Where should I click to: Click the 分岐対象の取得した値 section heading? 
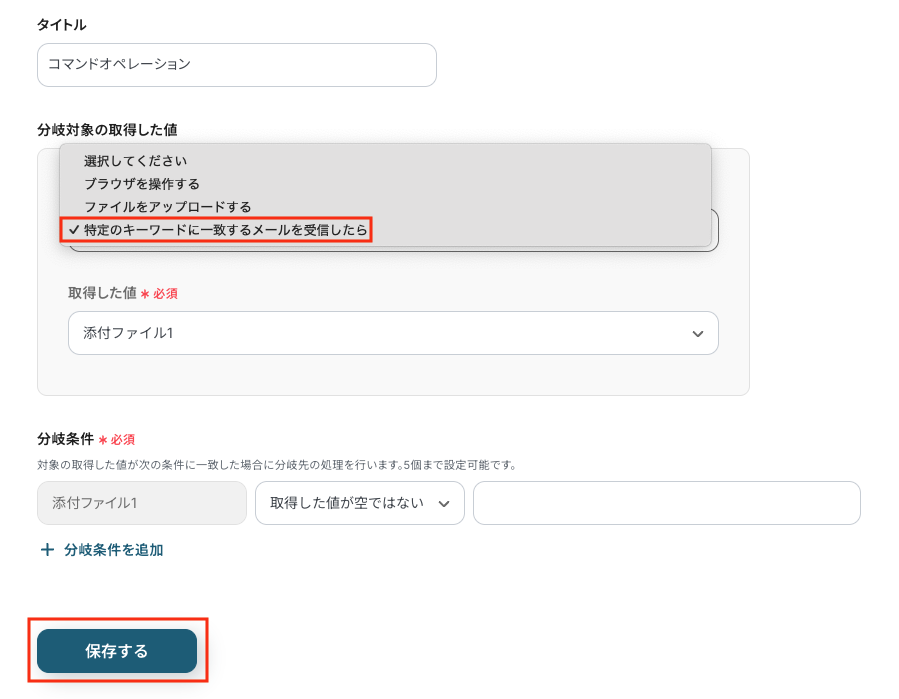pyautogui.click(x=107, y=129)
